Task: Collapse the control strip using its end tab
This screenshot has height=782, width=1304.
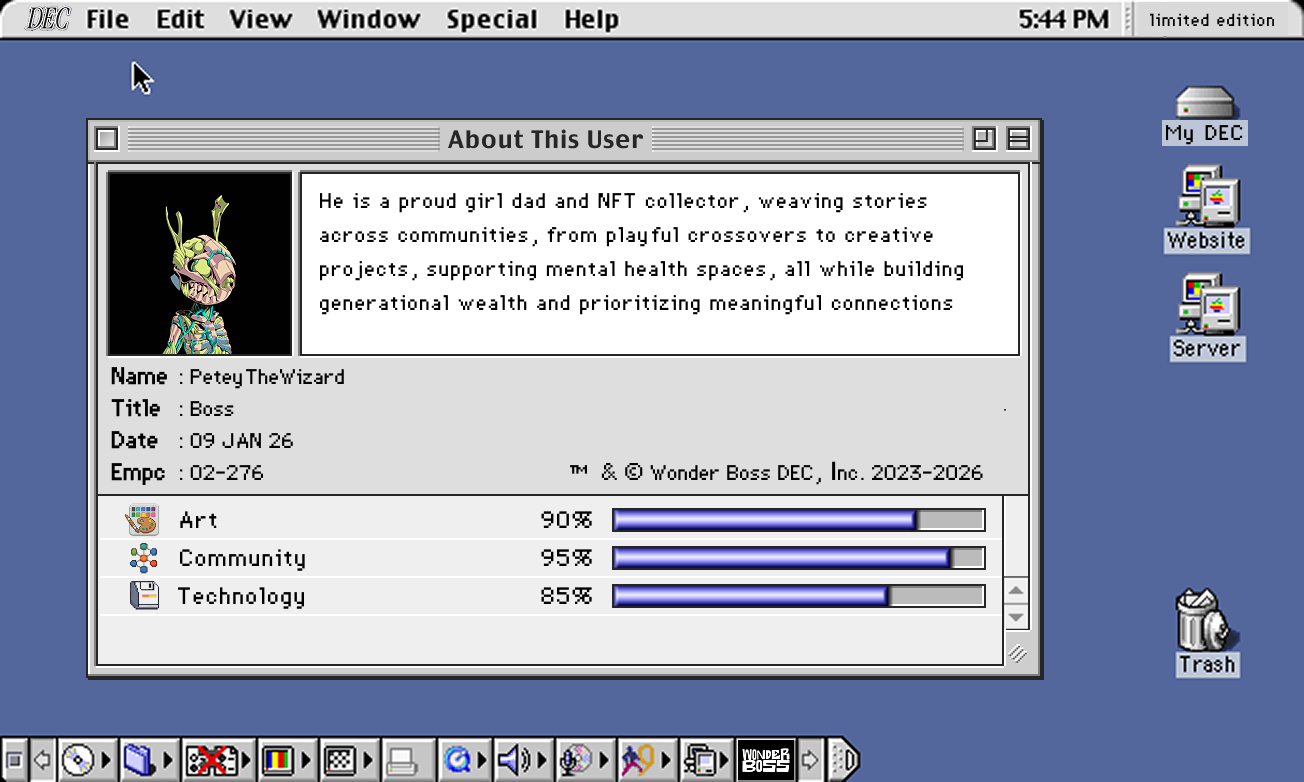Action: 844,760
